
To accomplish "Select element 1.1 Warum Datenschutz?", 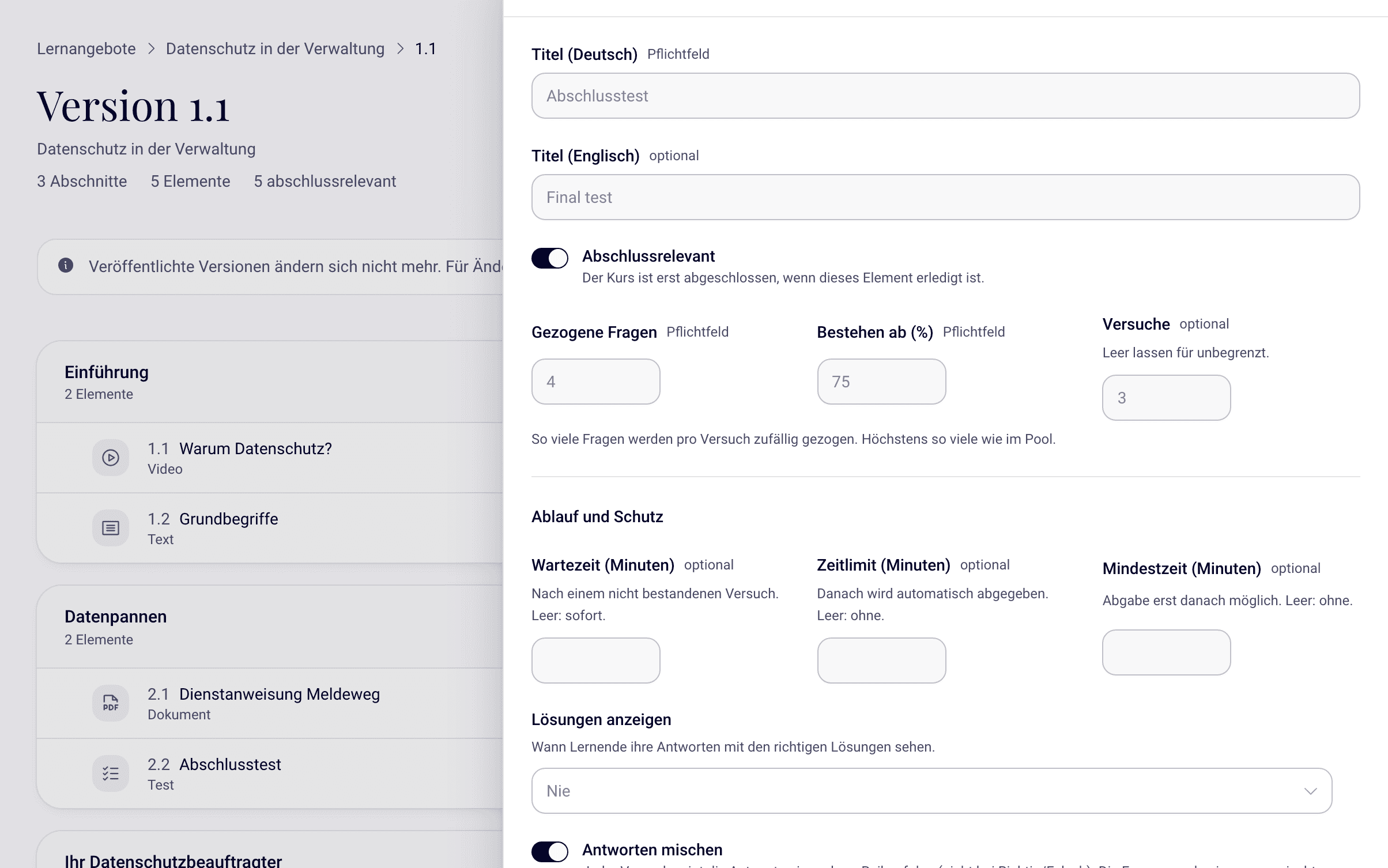I will [x=270, y=458].
